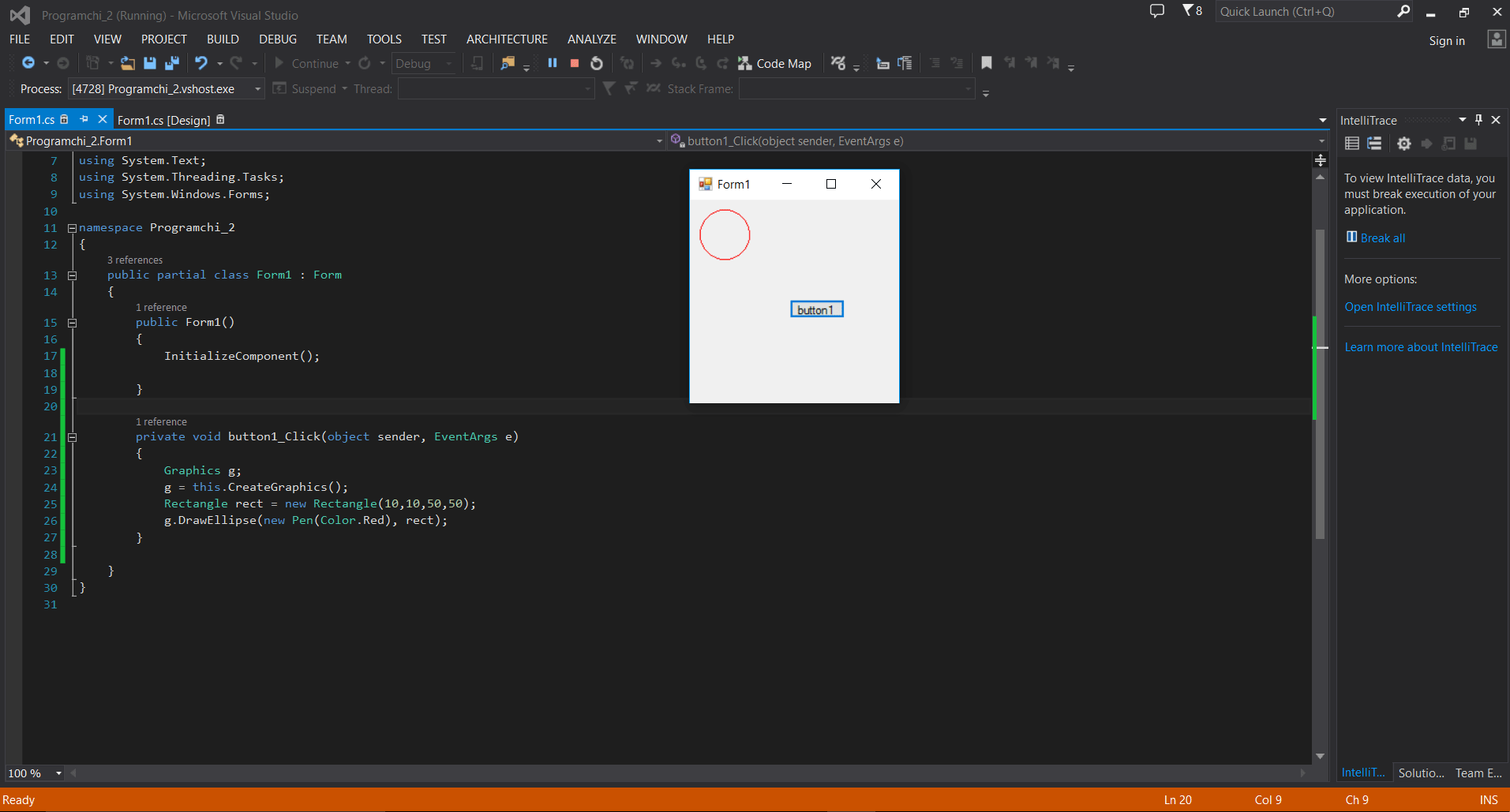Expand the Undo history dropdown arrow

point(219,63)
